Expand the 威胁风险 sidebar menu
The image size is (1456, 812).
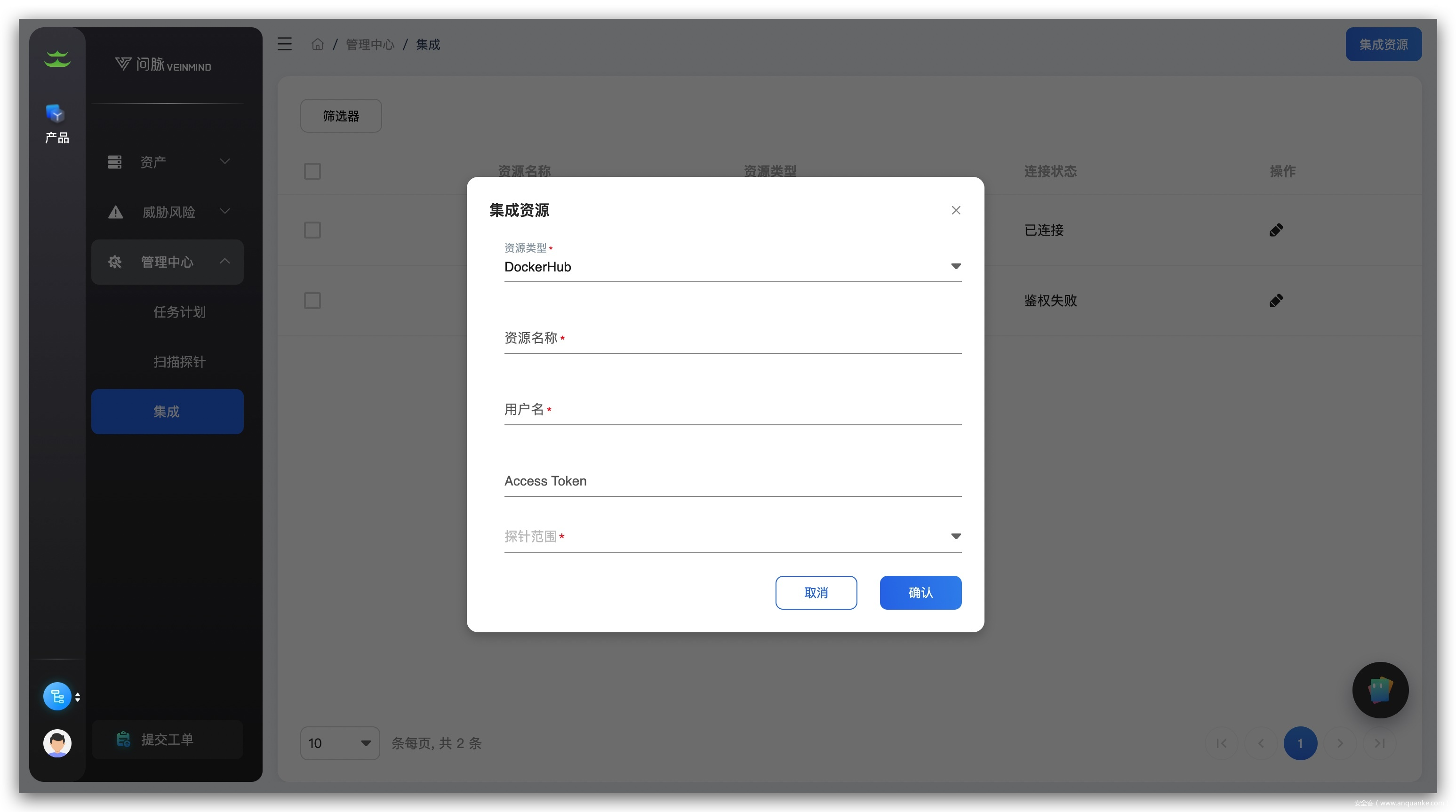tap(168, 212)
